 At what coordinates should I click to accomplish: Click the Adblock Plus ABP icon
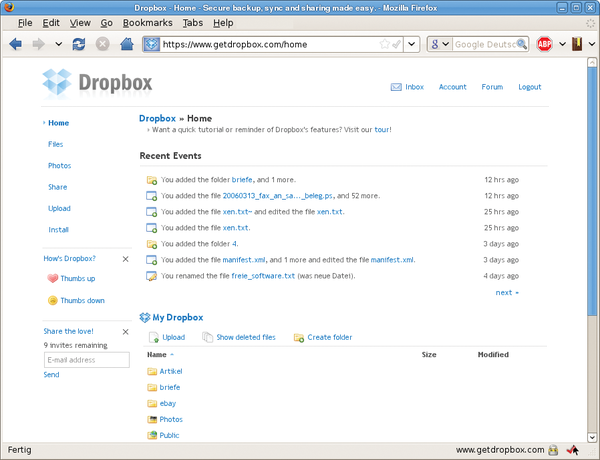coord(544,44)
